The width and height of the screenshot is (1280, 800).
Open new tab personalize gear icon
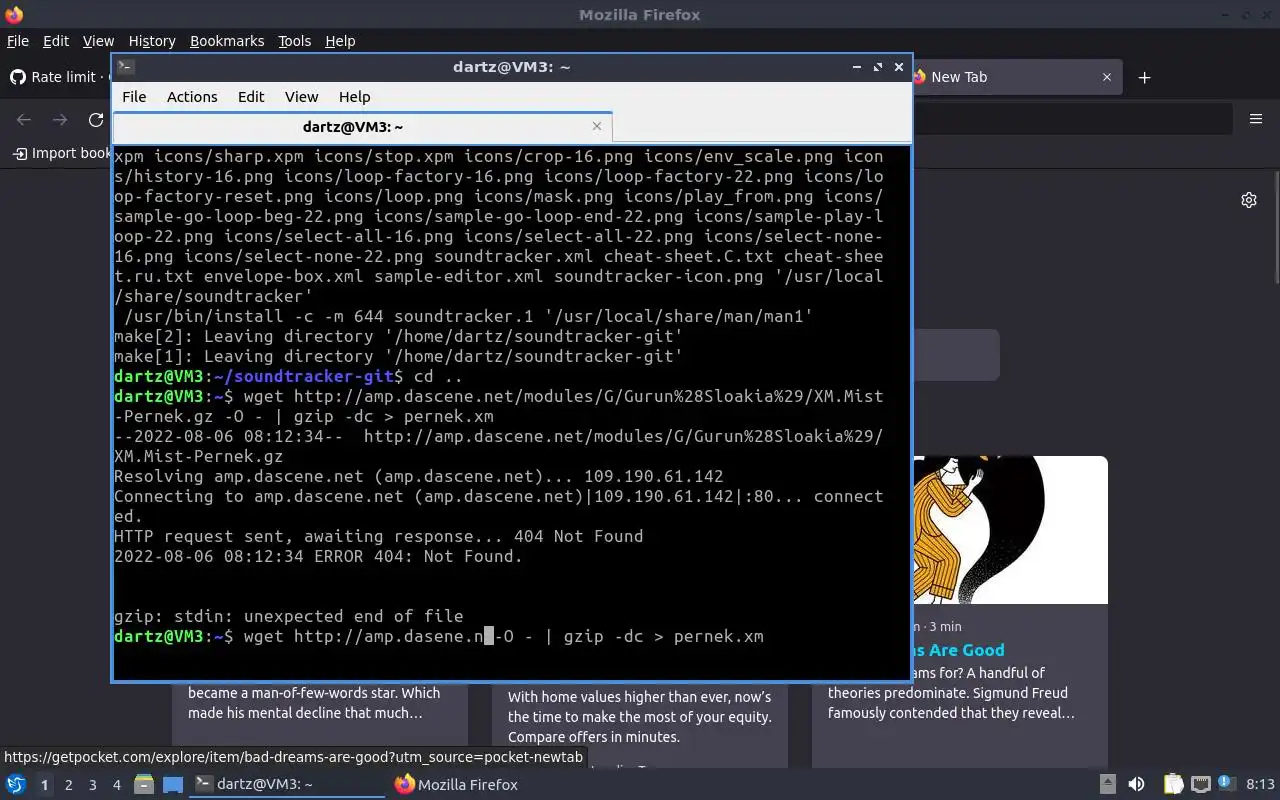coord(1249,200)
